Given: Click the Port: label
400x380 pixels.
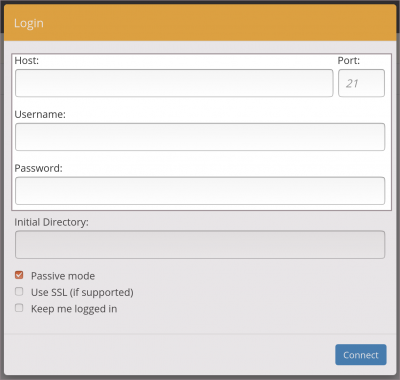Looking at the screenshot, I should click(x=349, y=61).
